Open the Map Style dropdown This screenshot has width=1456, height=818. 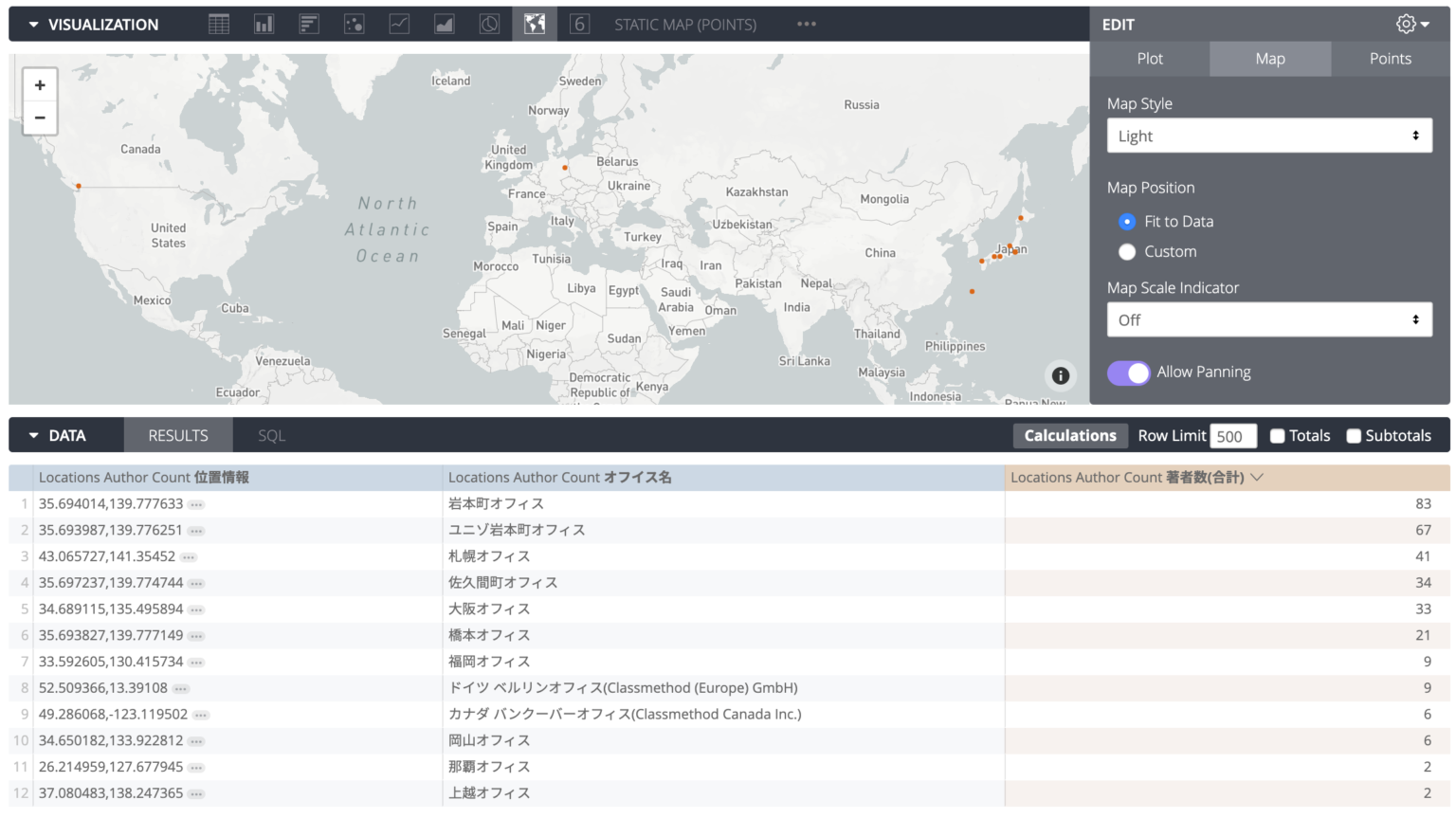(1269, 136)
